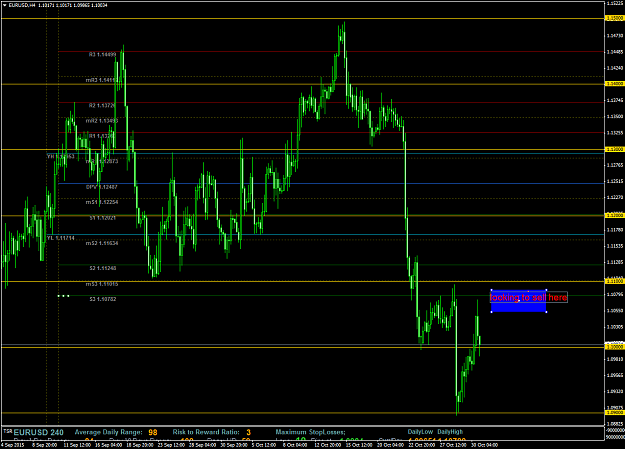
Task: Click the mS3 mid-pivot label
Action: click(x=102, y=284)
